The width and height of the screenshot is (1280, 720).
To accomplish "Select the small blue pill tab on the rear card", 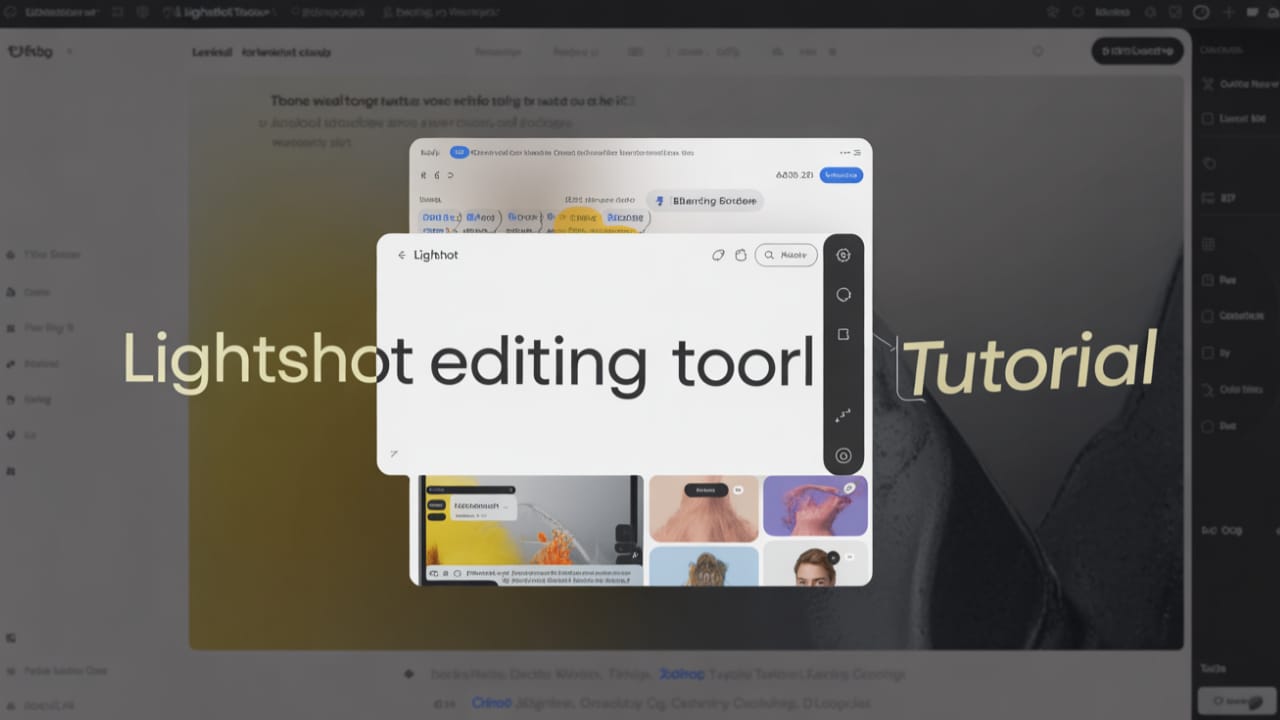I will (459, 153).
